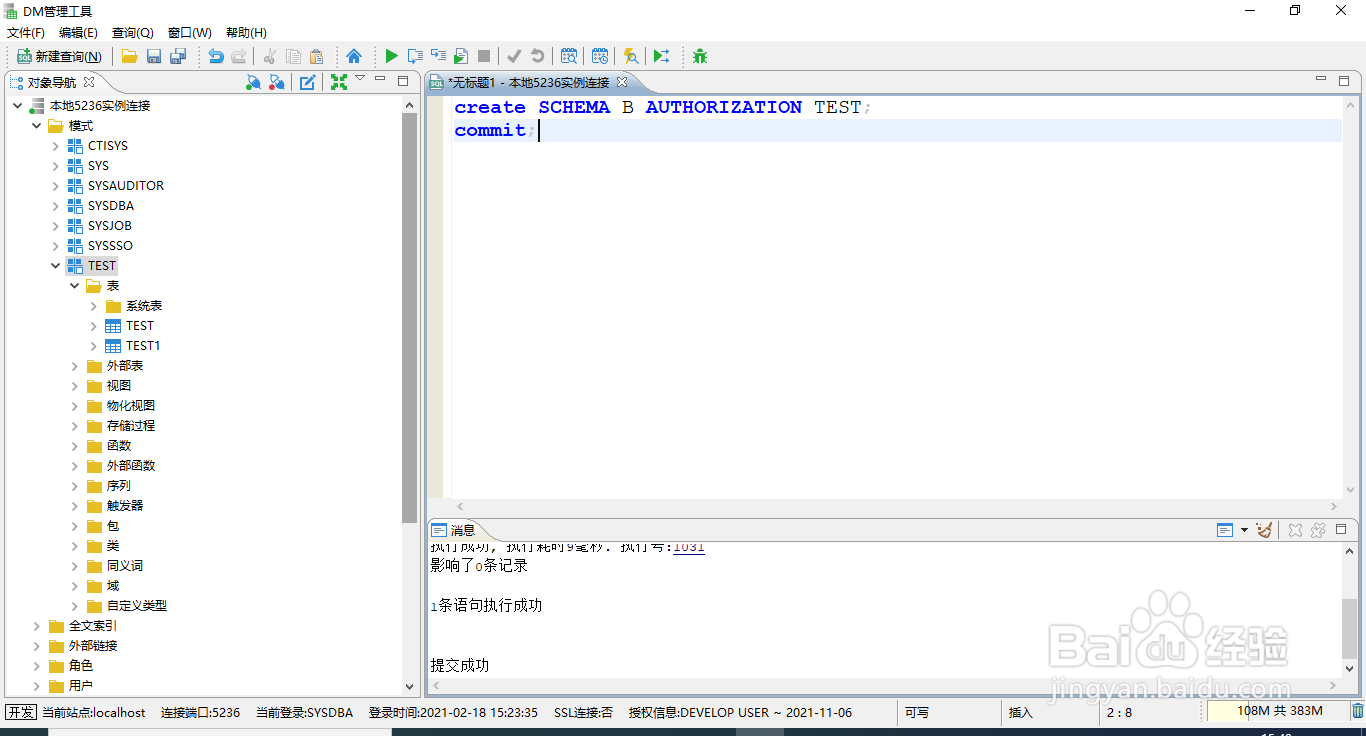Select the 角色 folder
1366x736 pixels.
point(81,665)
